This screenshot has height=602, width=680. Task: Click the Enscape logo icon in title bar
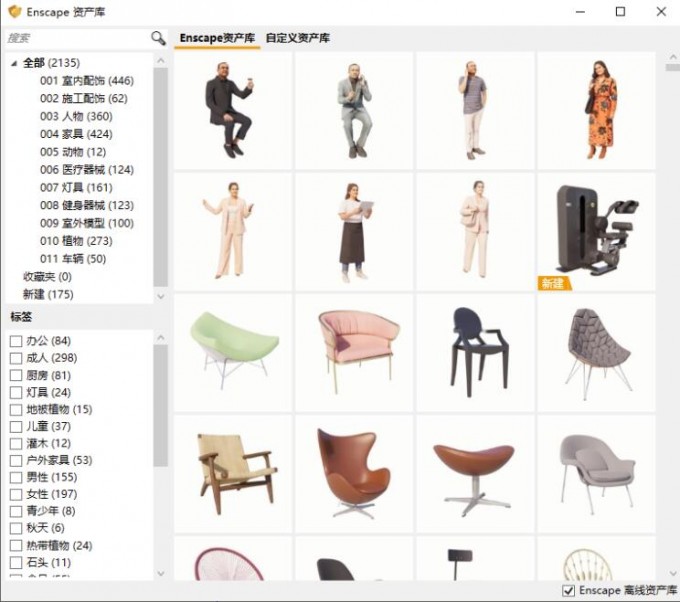click(15, 12)
